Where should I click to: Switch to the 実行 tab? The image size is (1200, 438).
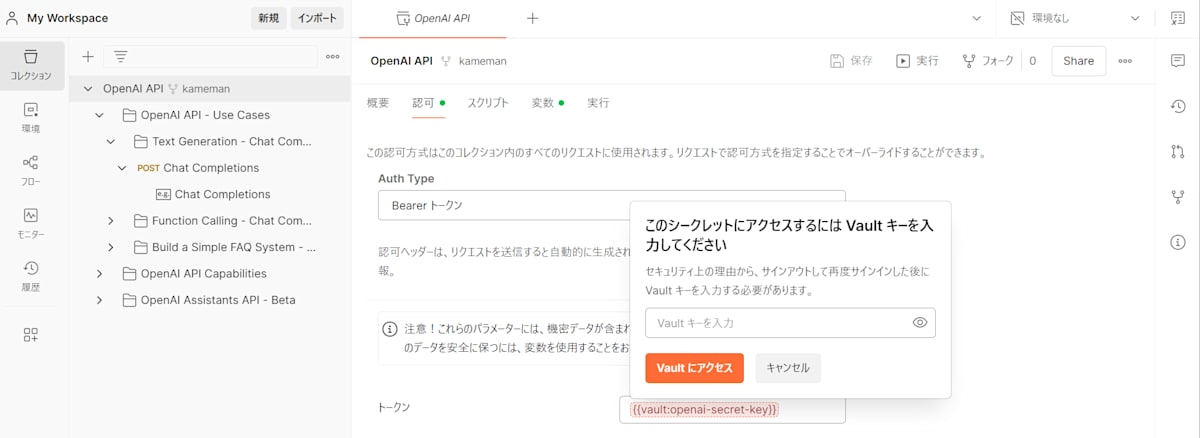[598, 103]
